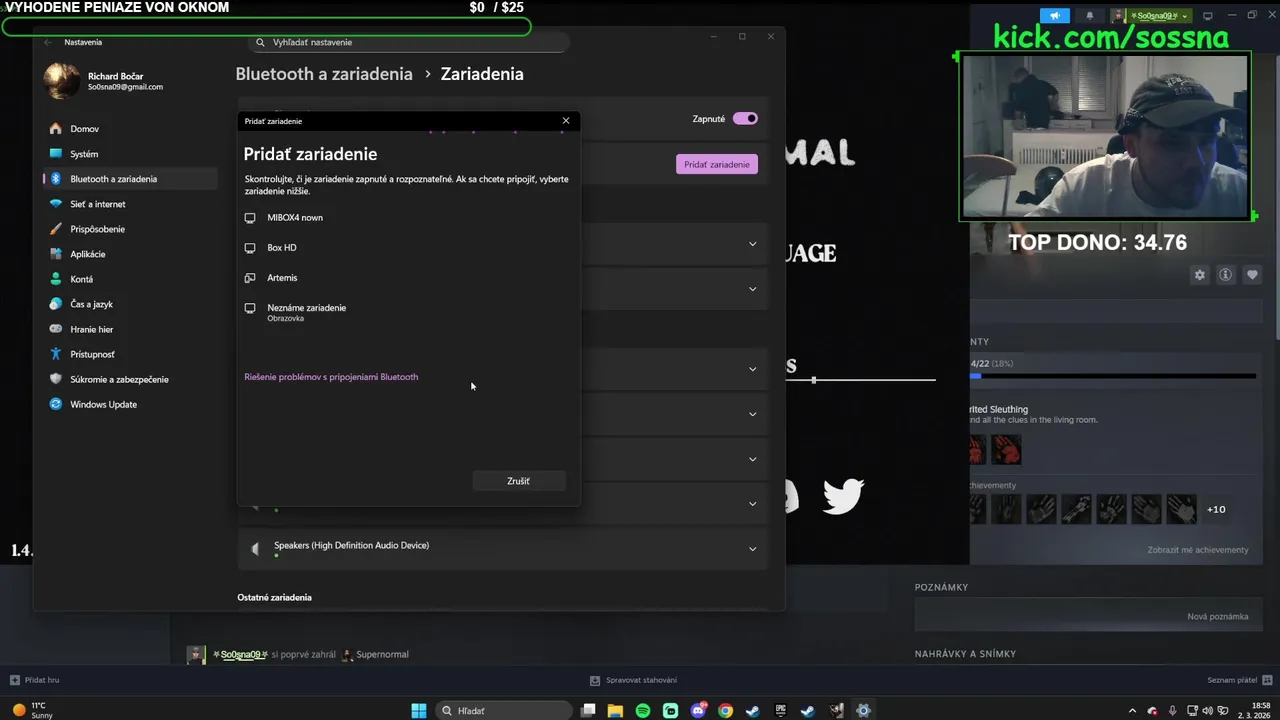Click Bluetooth a zariadenia breadcrumb

[x=324, y=74]
